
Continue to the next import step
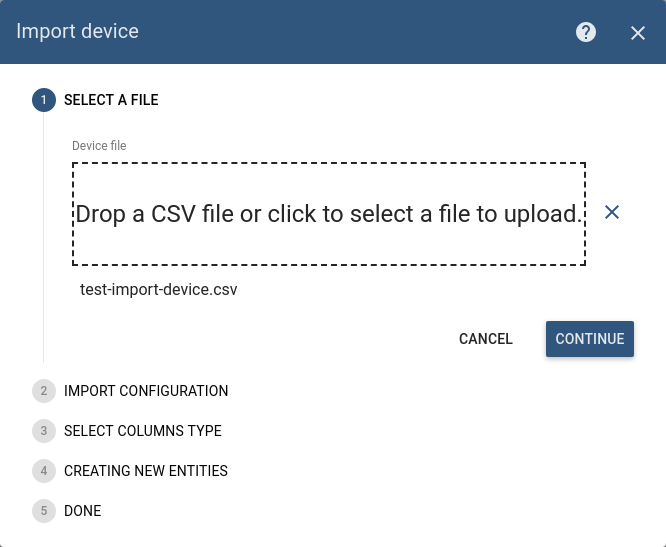[x=590, y=339]
